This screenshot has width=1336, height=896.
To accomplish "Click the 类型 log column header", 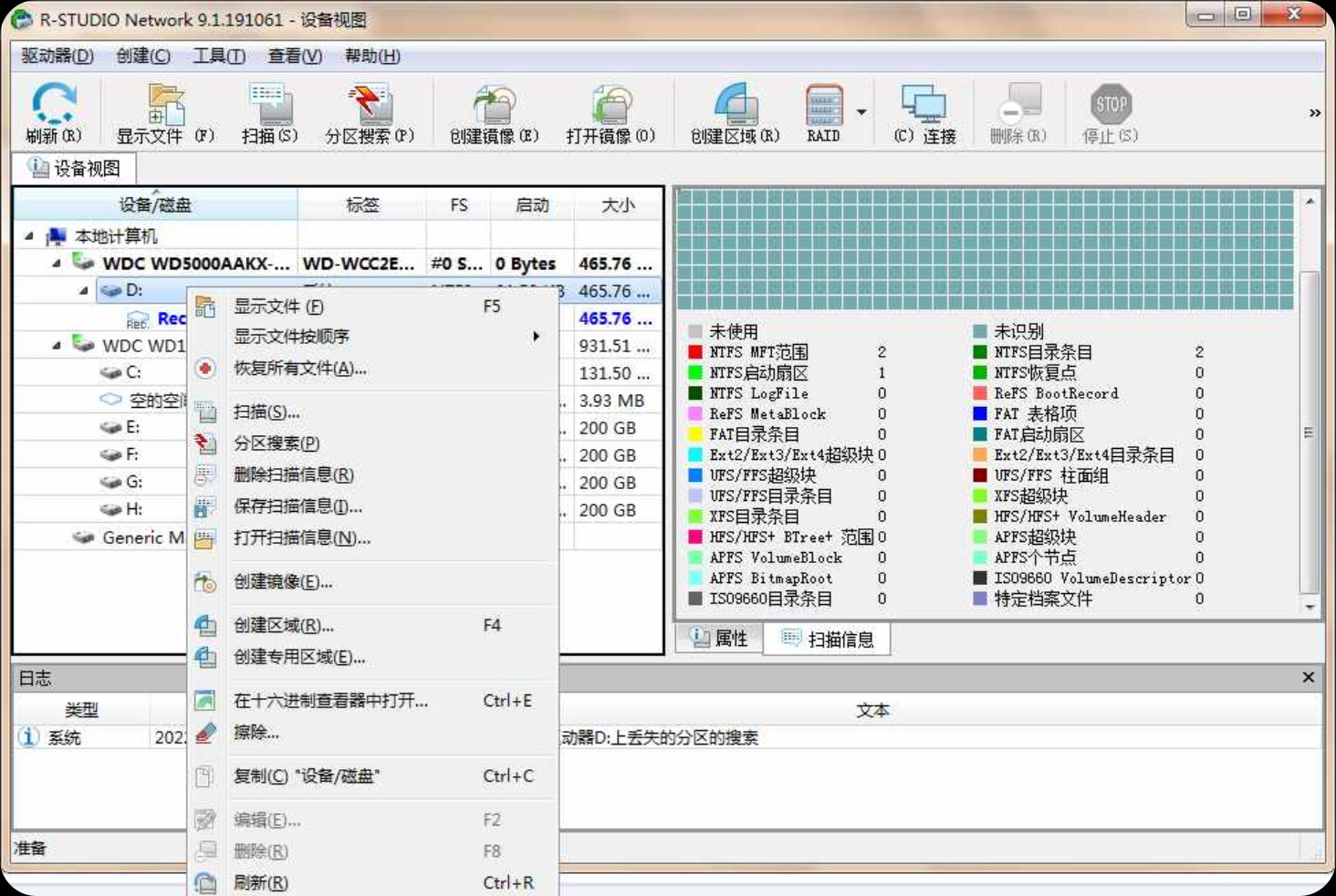I will [81, 710].
